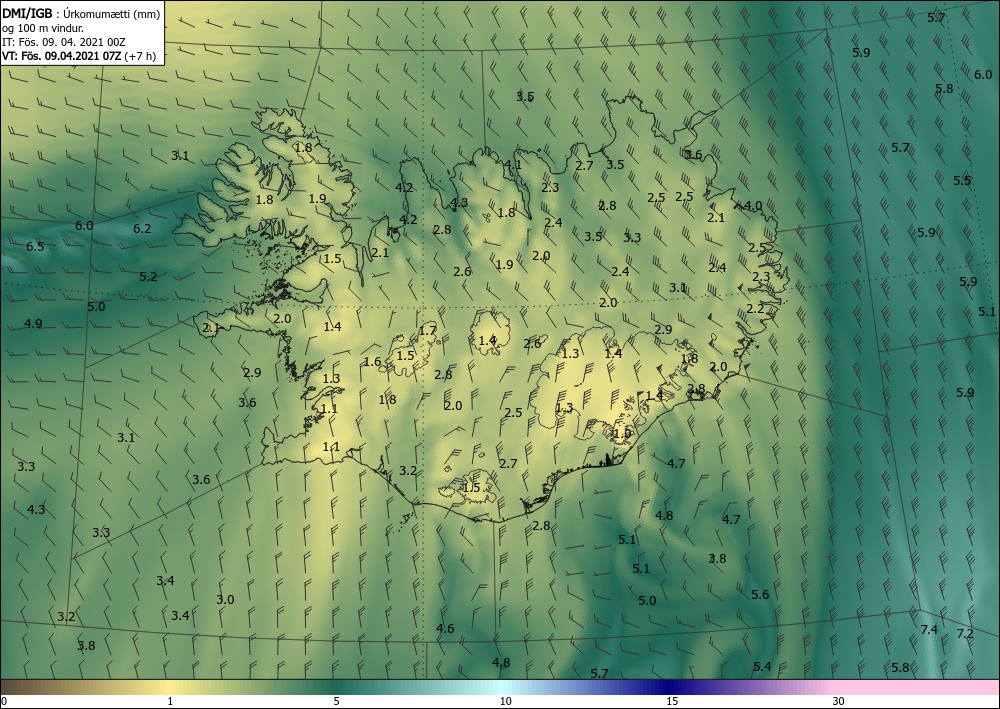Click the 4.9 value on the map
1000x709 pixels.
tap(33, 323)
